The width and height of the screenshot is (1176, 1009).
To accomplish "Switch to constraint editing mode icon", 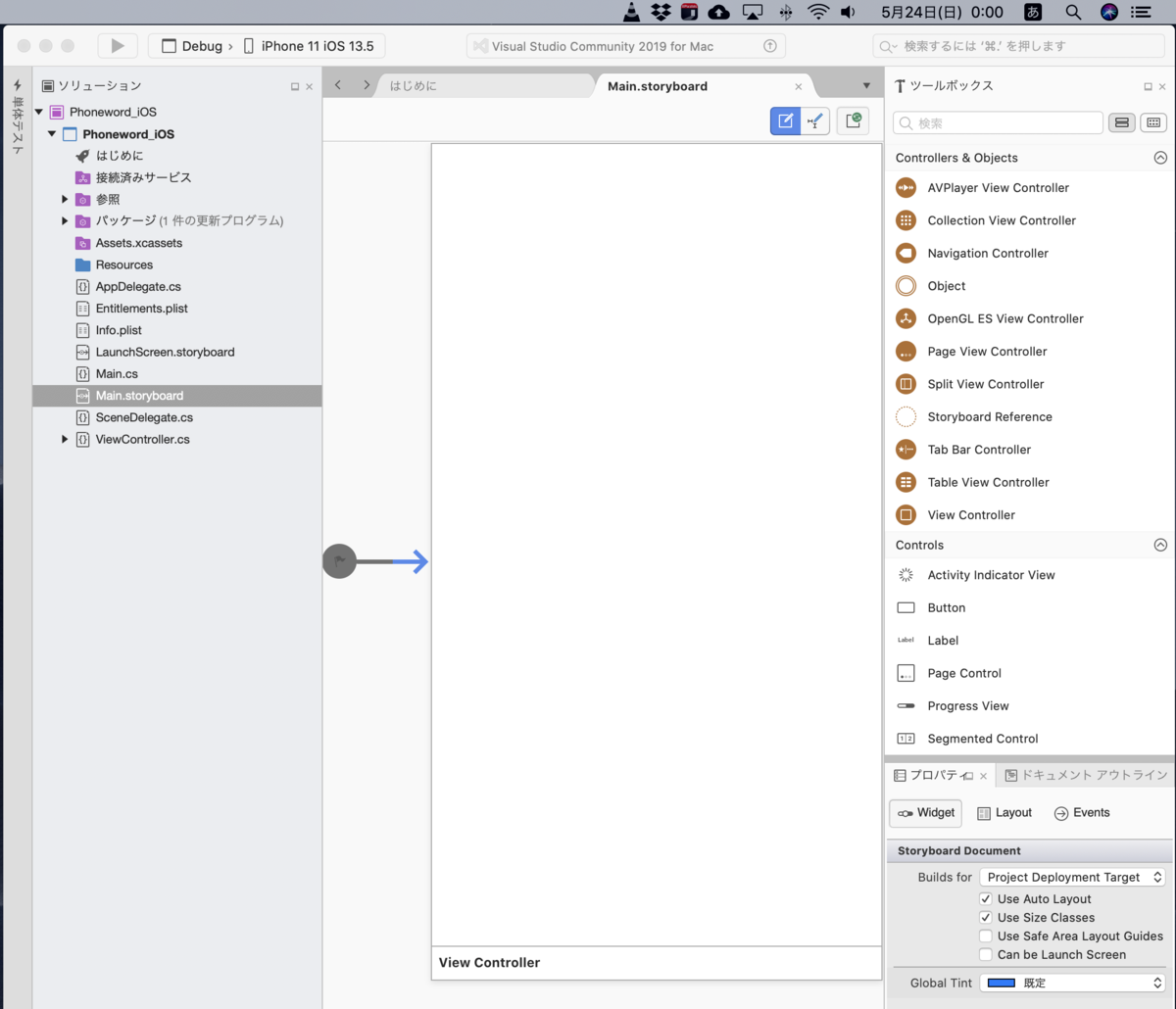I will 815,120.
